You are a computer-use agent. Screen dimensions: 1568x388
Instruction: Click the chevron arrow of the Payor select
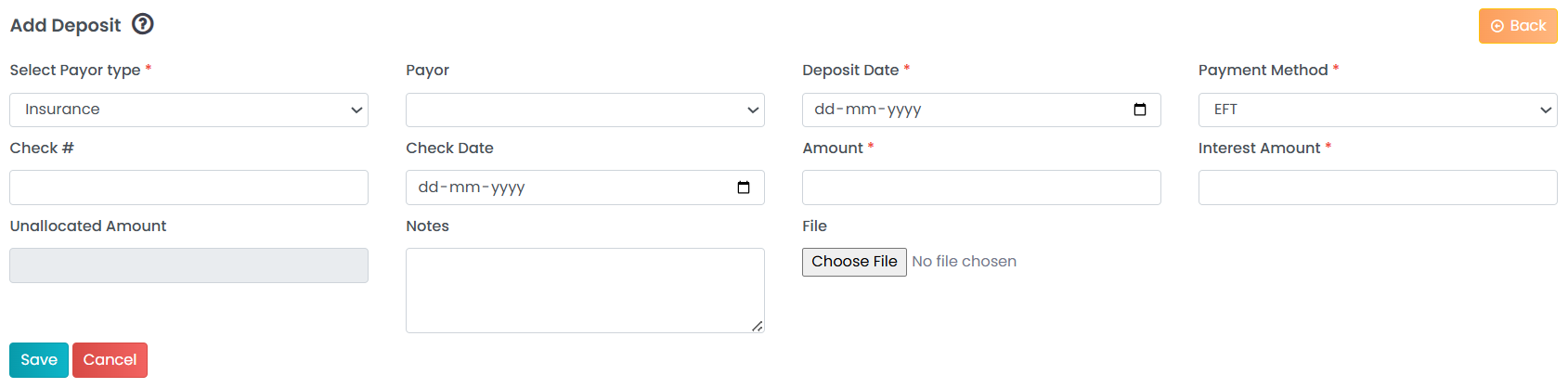(753, 110)
